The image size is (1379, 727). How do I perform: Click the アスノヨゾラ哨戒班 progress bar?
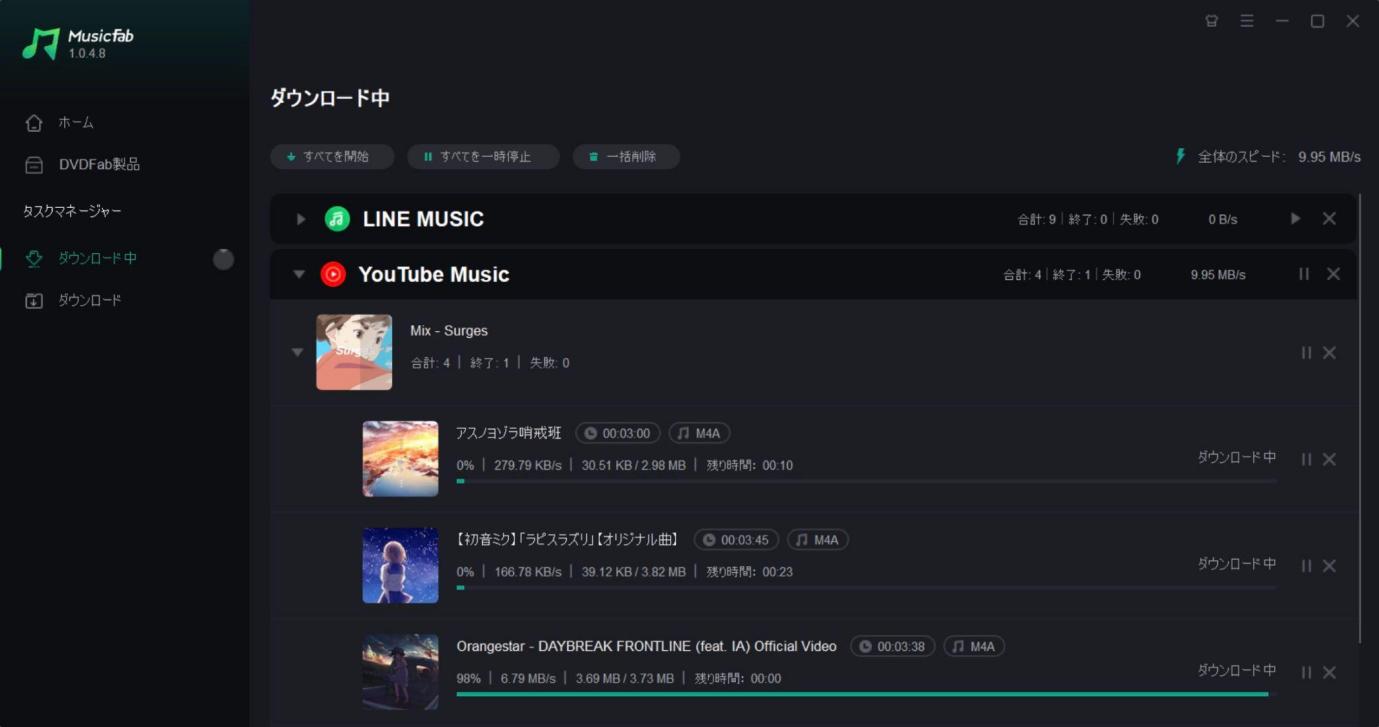pyautogui.click(x=866, y=481)
